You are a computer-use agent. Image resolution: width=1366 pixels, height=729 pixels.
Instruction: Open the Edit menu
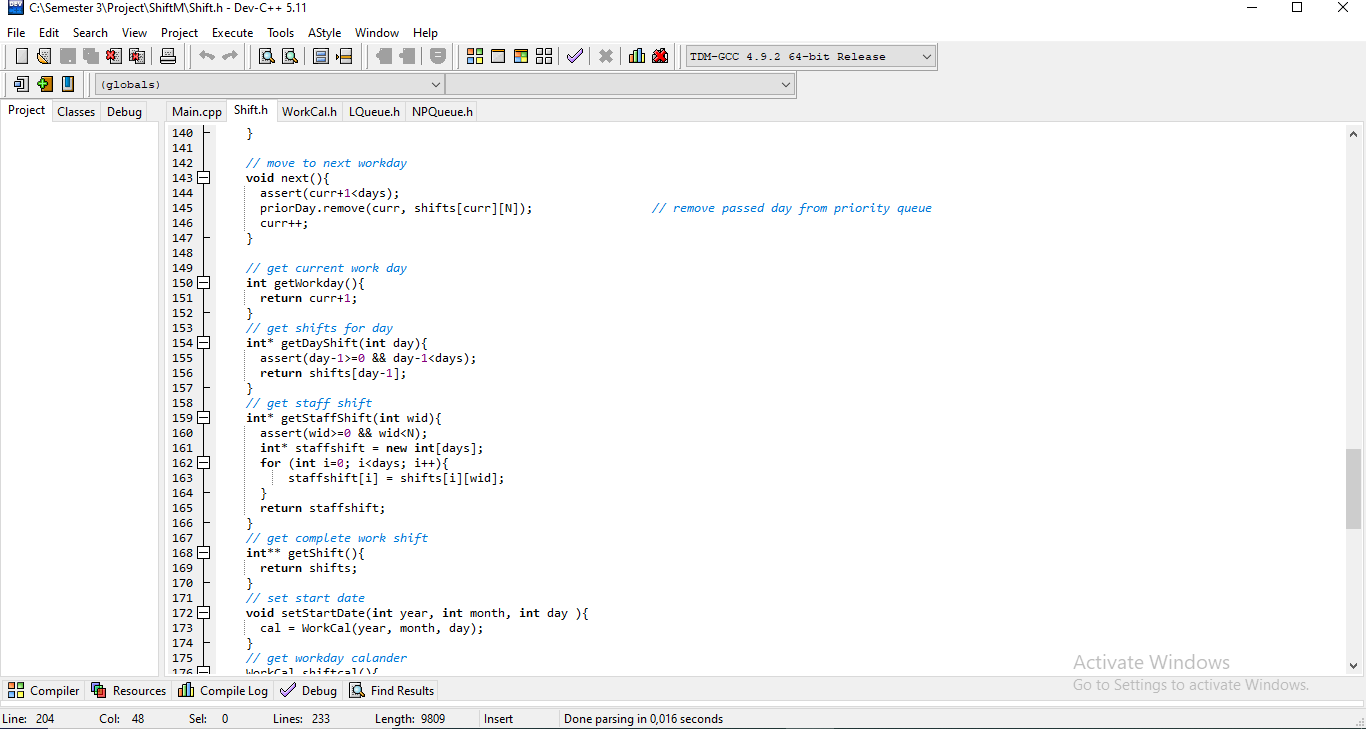pyautogui.click(x=49, y=33)
